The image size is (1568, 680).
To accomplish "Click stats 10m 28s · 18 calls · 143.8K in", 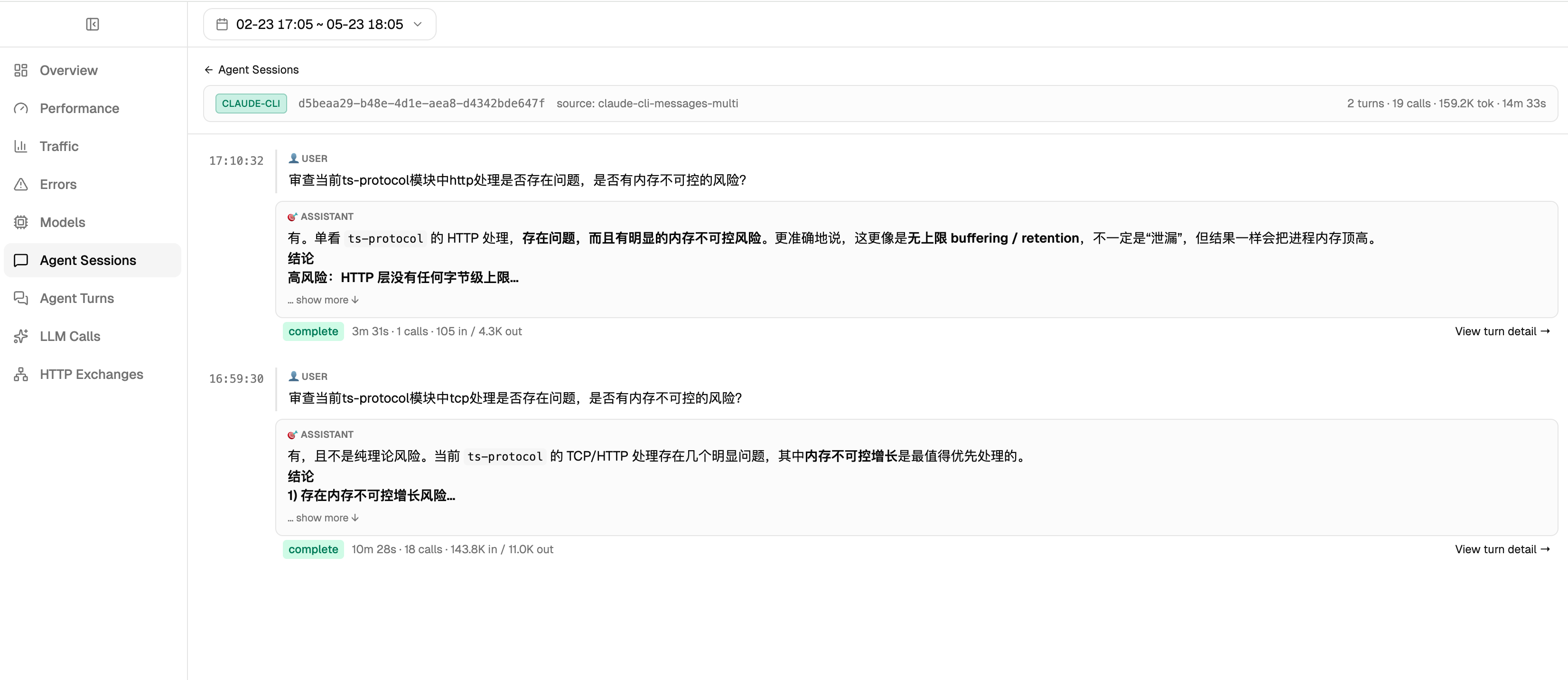I will (452, 549).
